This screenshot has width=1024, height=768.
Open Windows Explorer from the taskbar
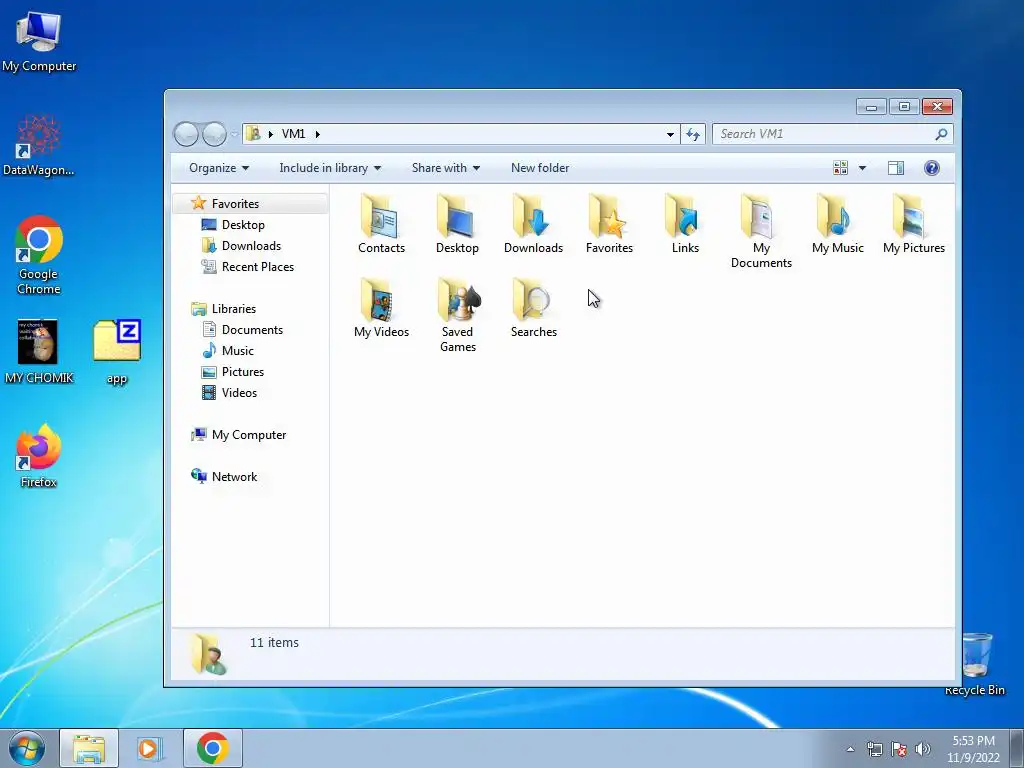coord(89,748)
